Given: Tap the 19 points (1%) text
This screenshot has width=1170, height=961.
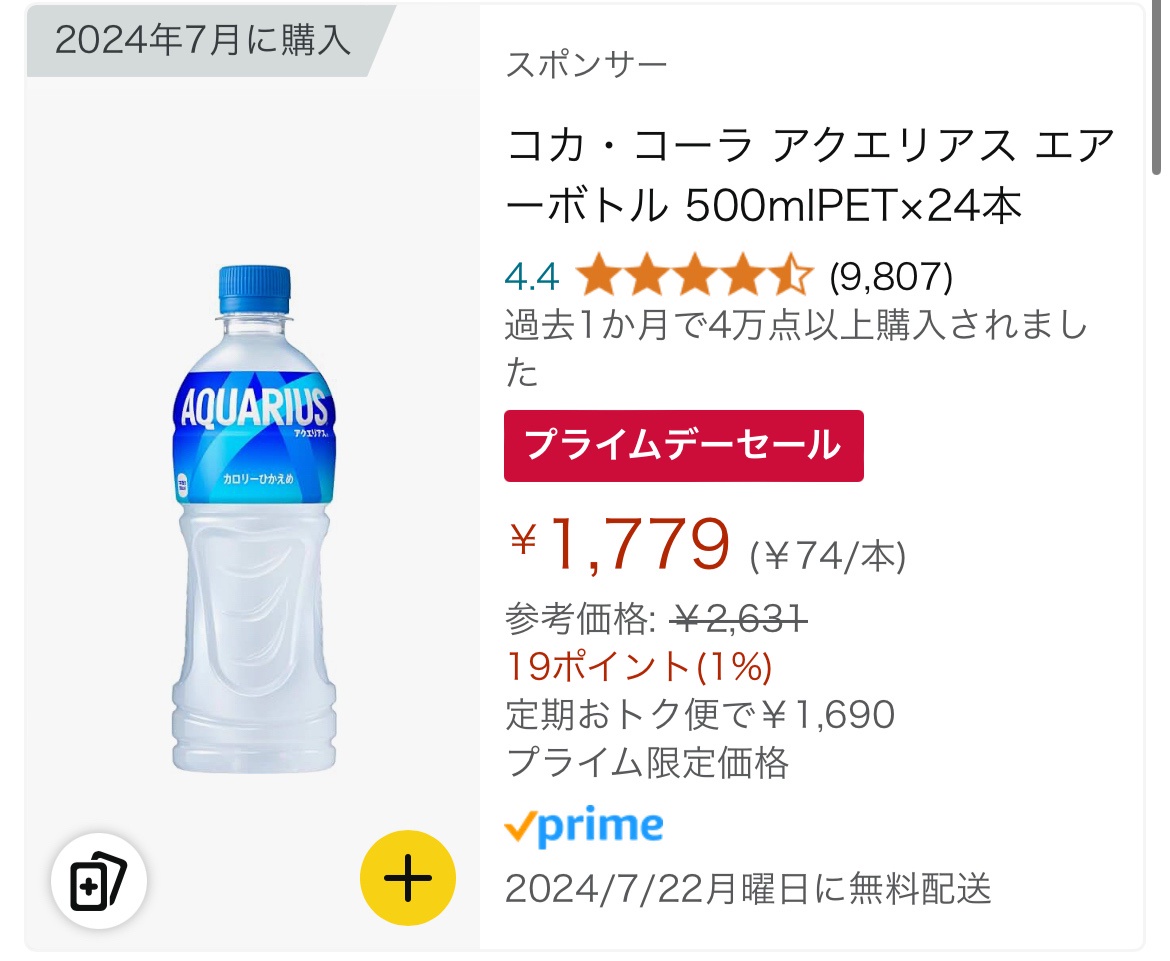Looking at the screenshot, I should coord(639,665).
